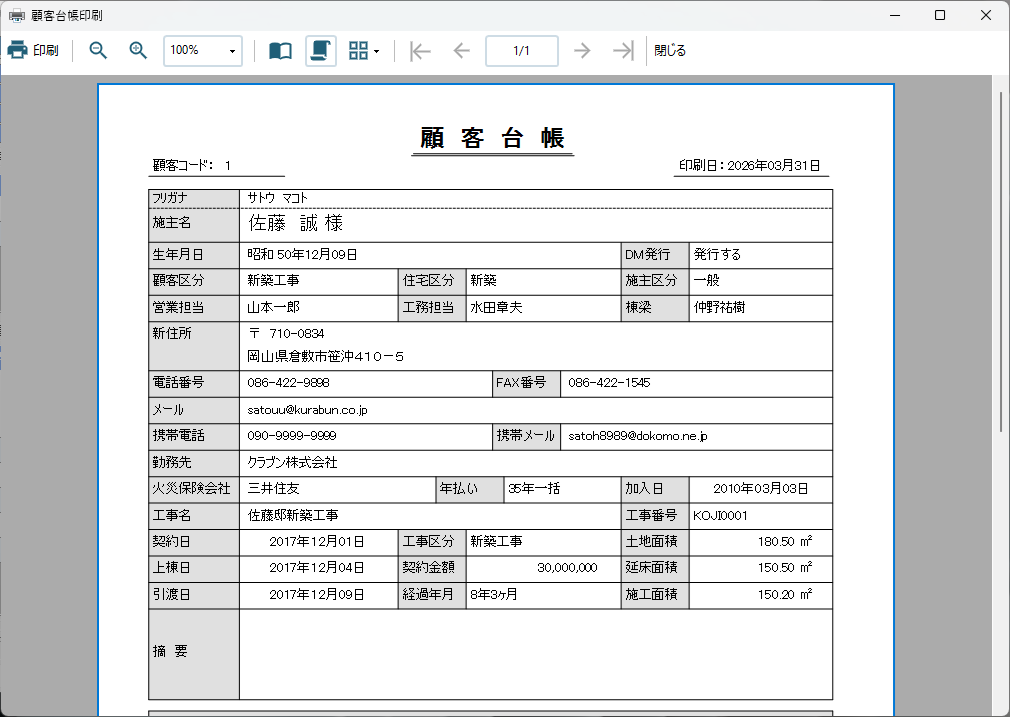
Task: Click the printer icon to print
Action: point(17,50)
